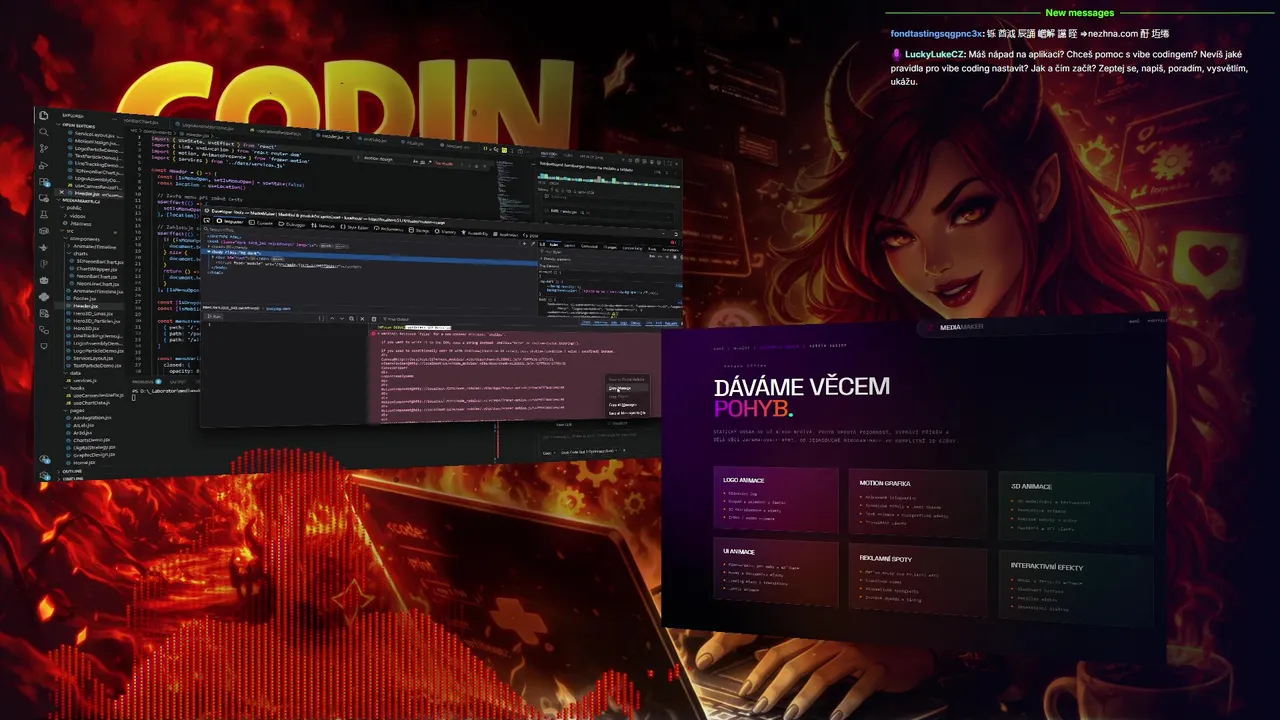Open Run and Debug in VS Code activity bar

[x=43, y=164]
